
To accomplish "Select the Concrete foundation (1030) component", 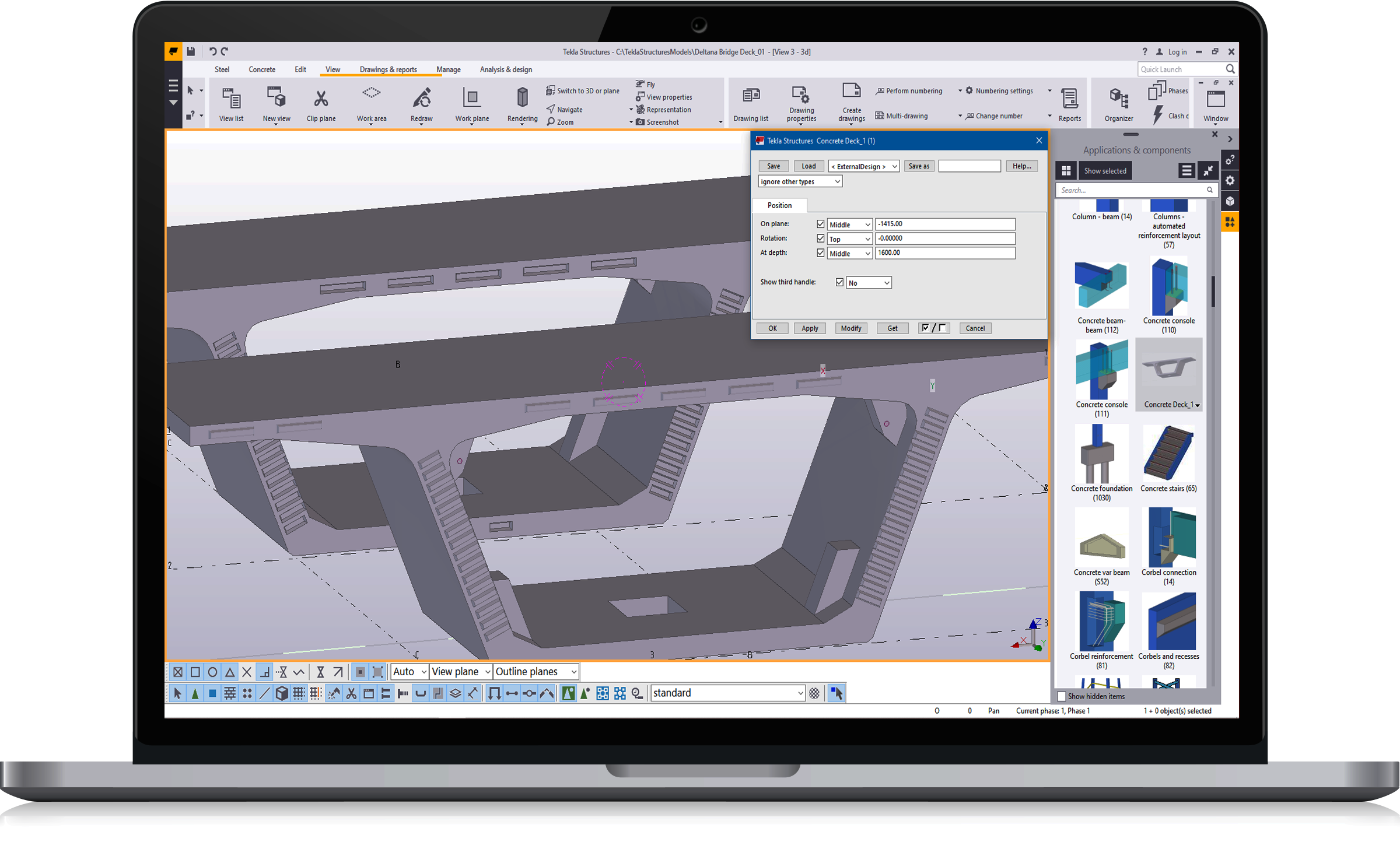I will (1101, 464).
